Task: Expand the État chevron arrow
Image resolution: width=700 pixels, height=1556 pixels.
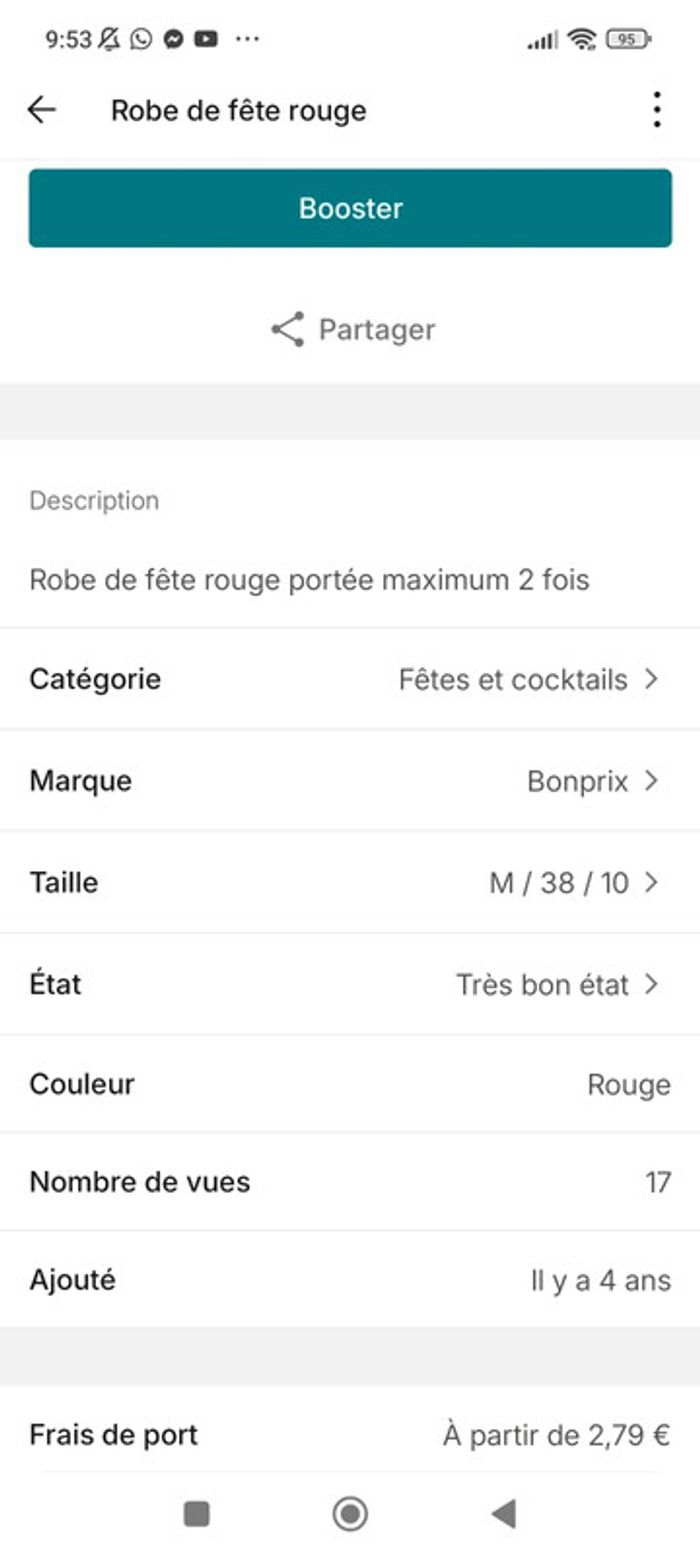Action: point(651,984)
